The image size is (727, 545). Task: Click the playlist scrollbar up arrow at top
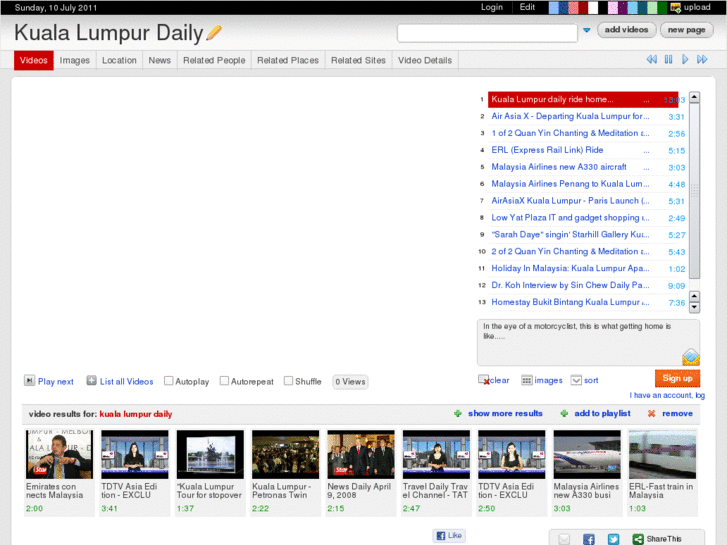694,97
